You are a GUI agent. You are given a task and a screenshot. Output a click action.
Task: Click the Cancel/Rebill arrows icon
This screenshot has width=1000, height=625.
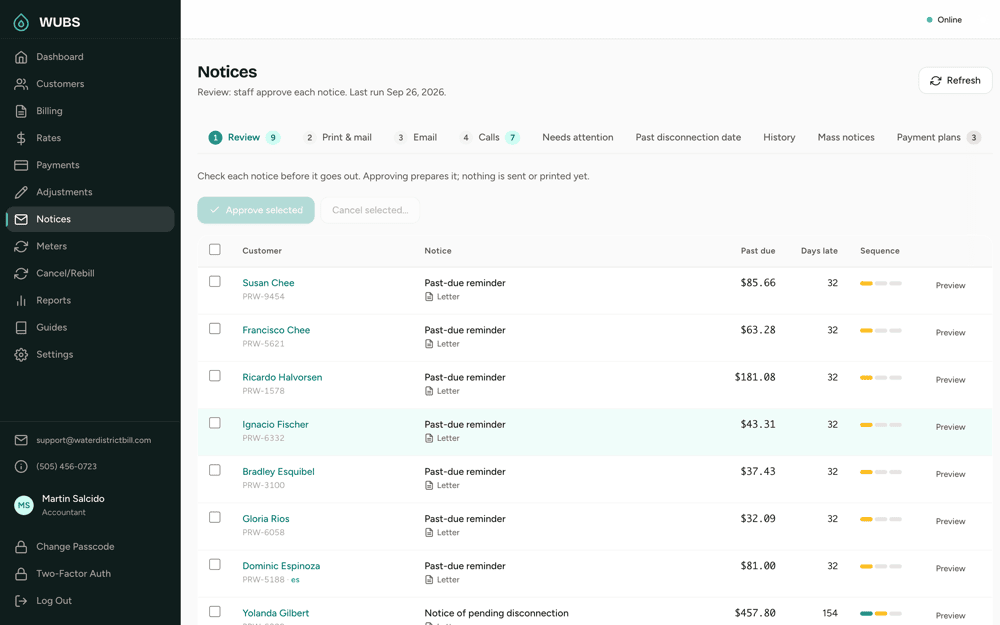point(21,274)
